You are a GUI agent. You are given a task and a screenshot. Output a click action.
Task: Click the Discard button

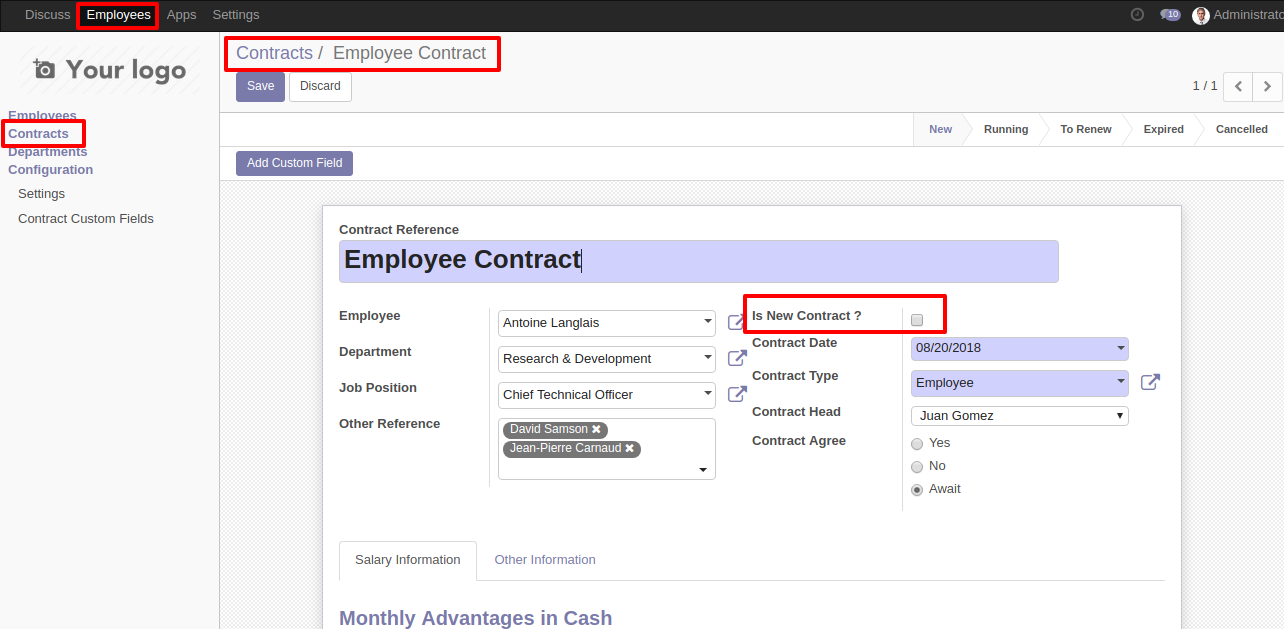tap(320, 86)
